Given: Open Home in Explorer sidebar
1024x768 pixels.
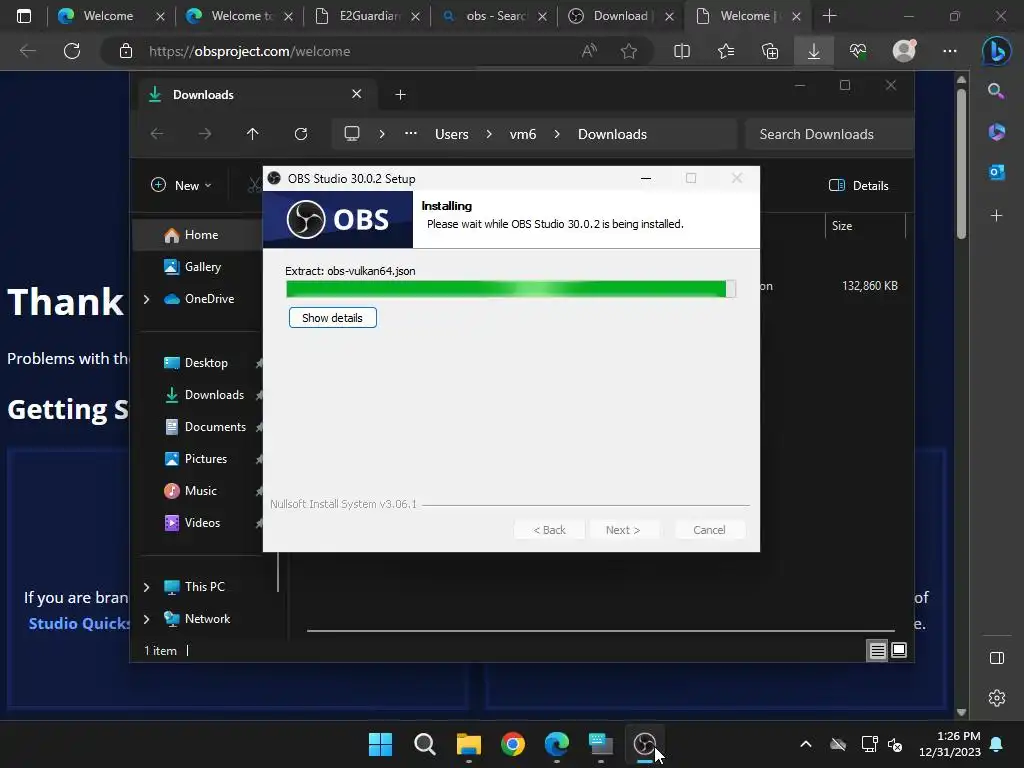Looking at the screenshot, I should click(x=199, y=235).
